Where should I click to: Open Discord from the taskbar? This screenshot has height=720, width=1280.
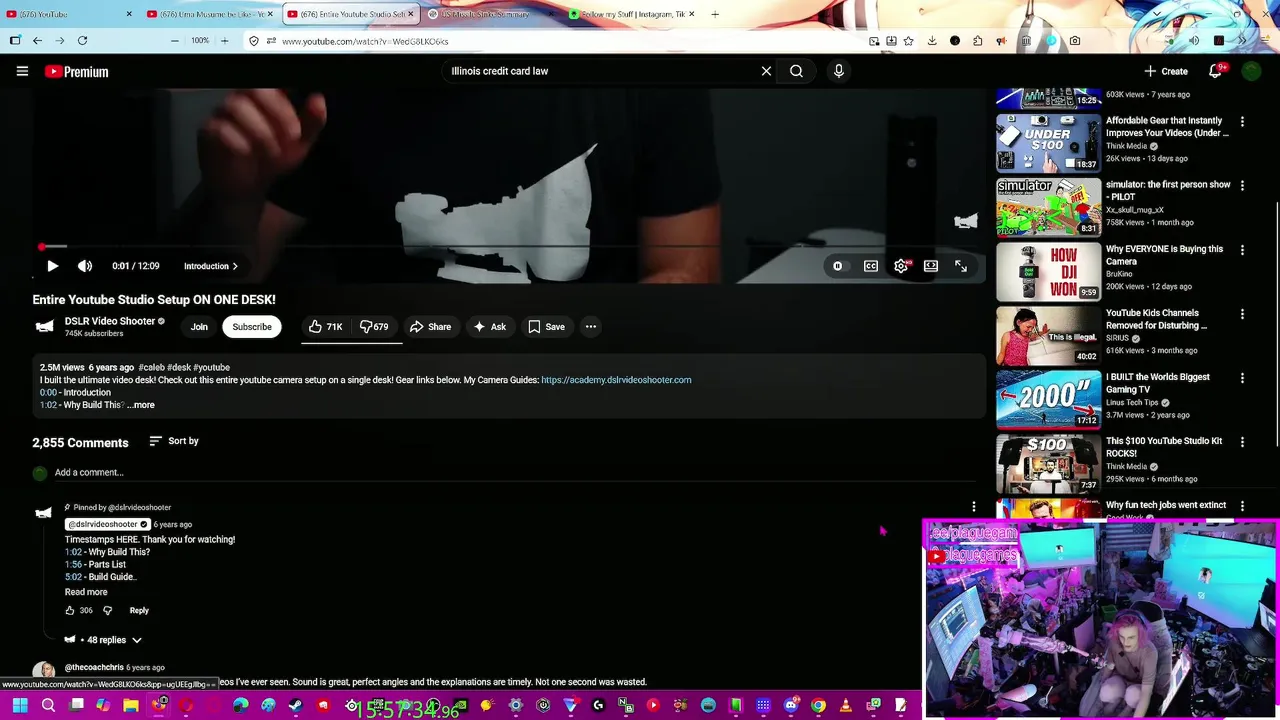pos(790,706)
